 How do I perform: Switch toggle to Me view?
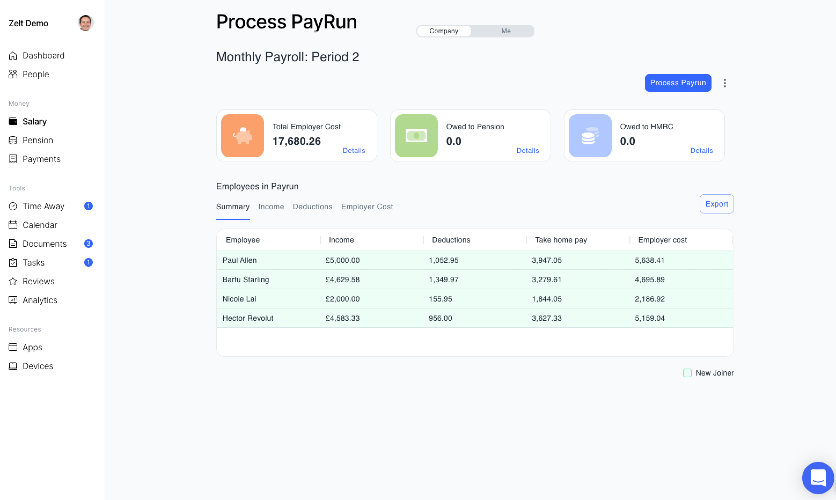point(505,31)
